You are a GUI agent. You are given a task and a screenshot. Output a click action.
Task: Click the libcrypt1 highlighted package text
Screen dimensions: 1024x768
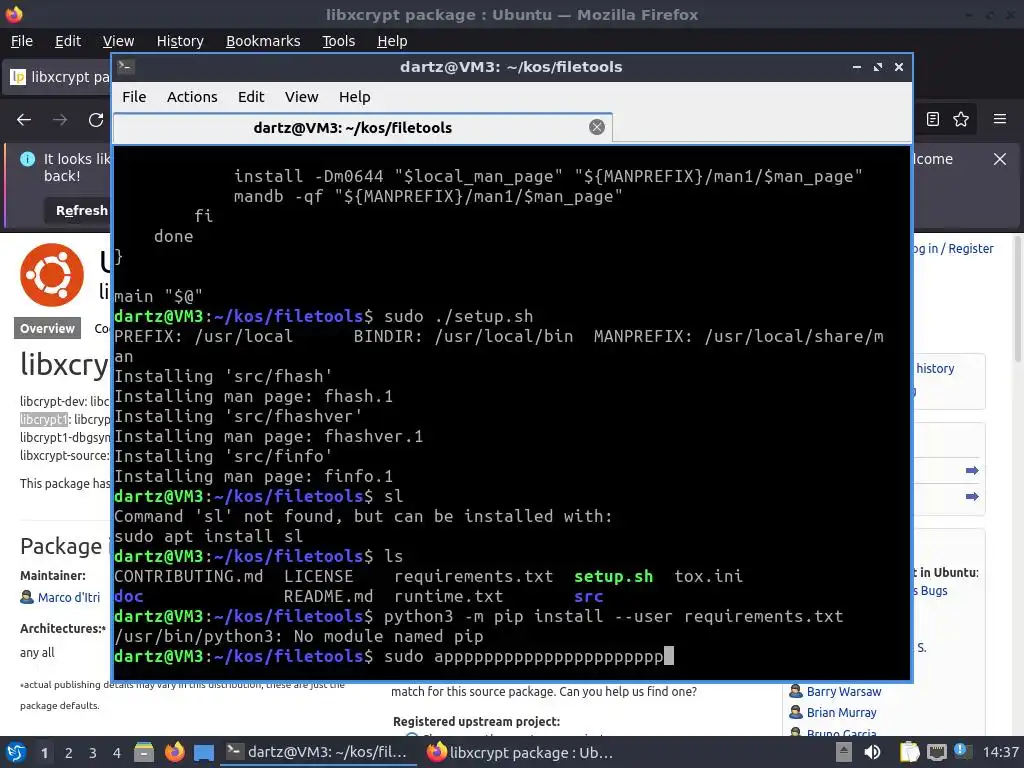(44, 419)
